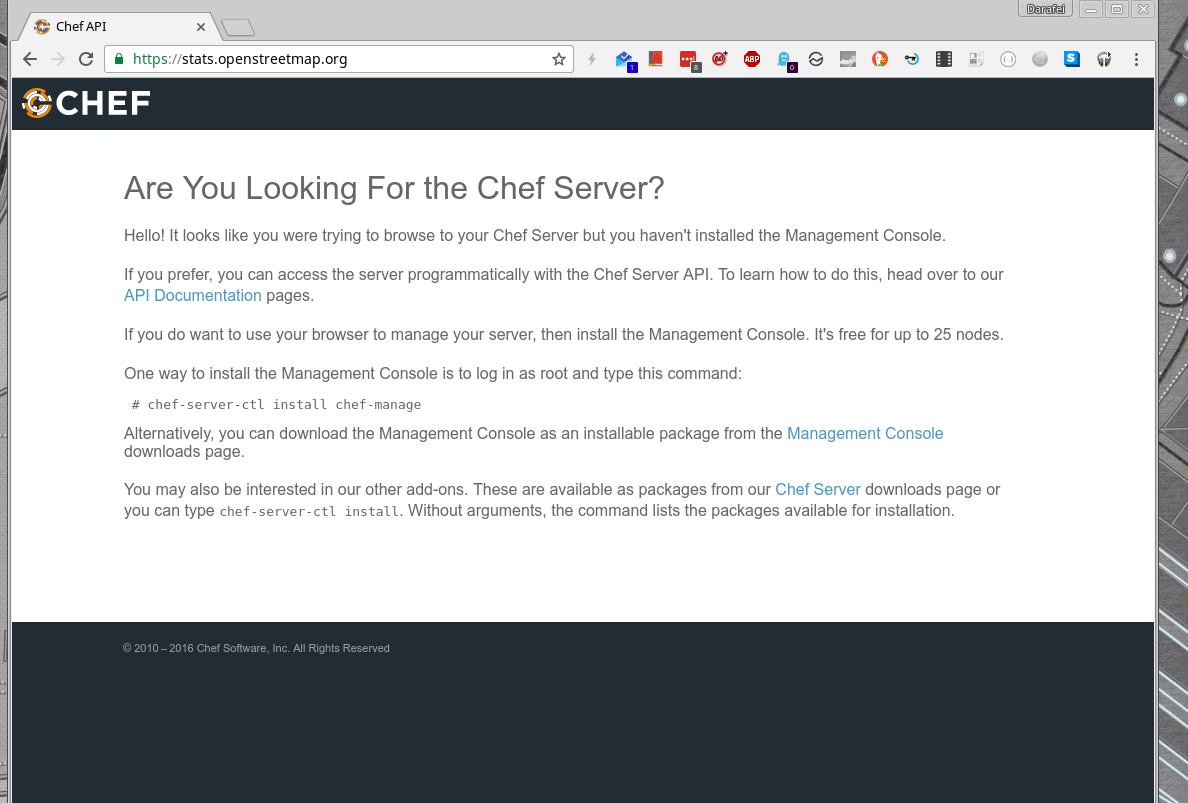
Task: Click the inline 'chef-server-ctl install' code text
Action: [309, 511]
